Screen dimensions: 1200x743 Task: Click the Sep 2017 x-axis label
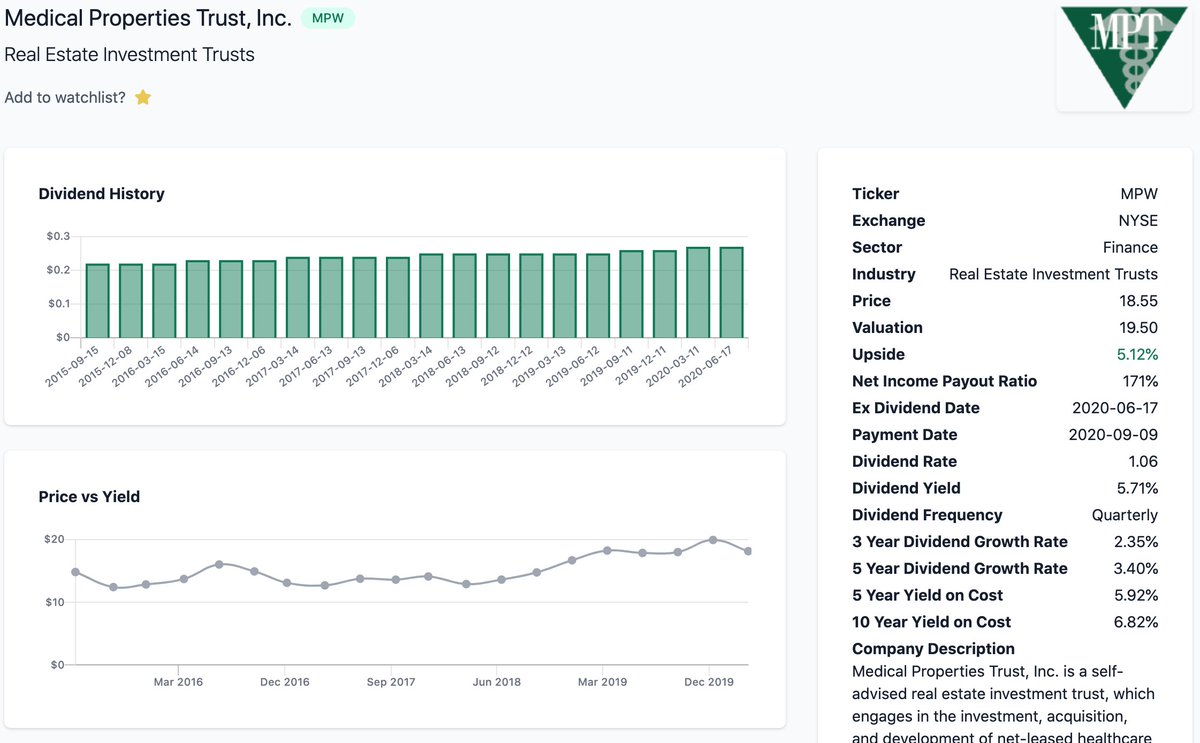point(391,682)
